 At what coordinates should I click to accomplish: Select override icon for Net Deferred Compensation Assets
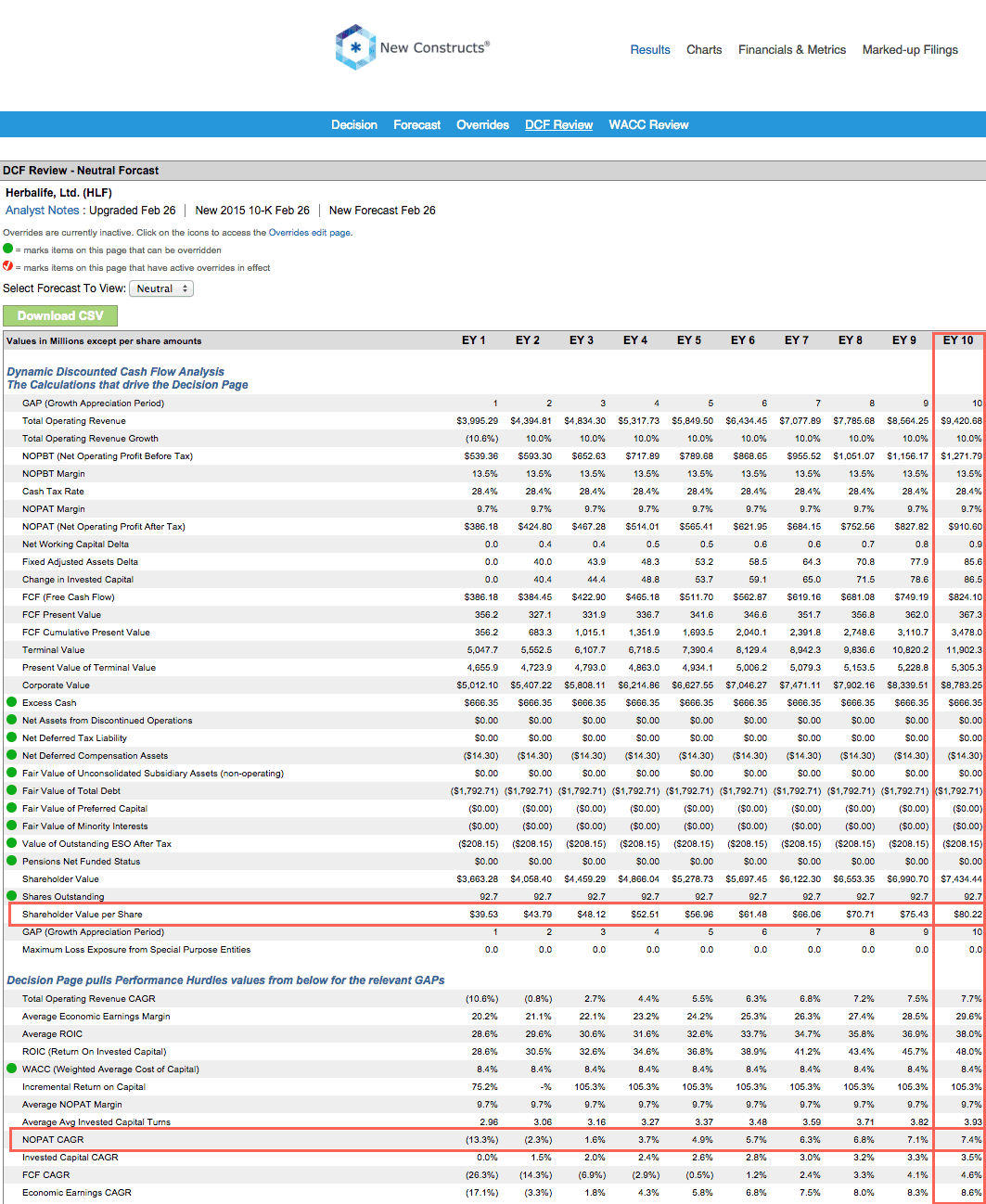pos(12,755)
